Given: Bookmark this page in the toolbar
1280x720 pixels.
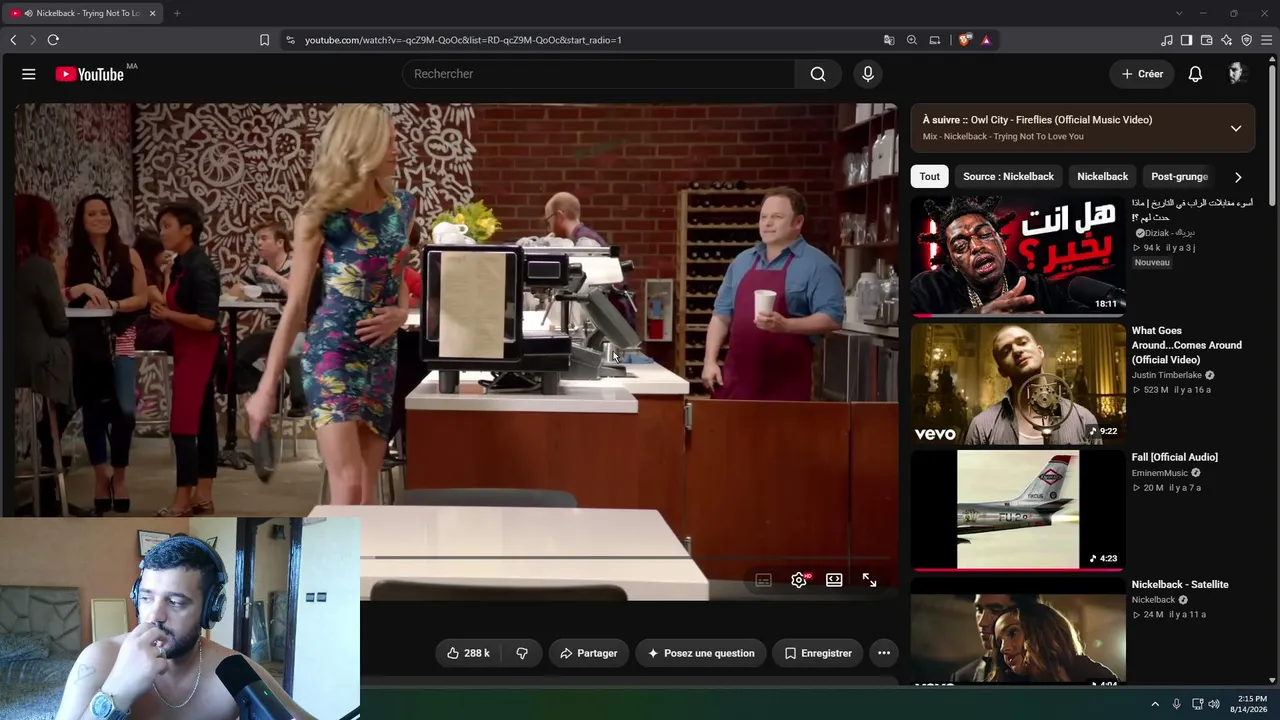Looking at the screenshot, I should coord(264,40).
